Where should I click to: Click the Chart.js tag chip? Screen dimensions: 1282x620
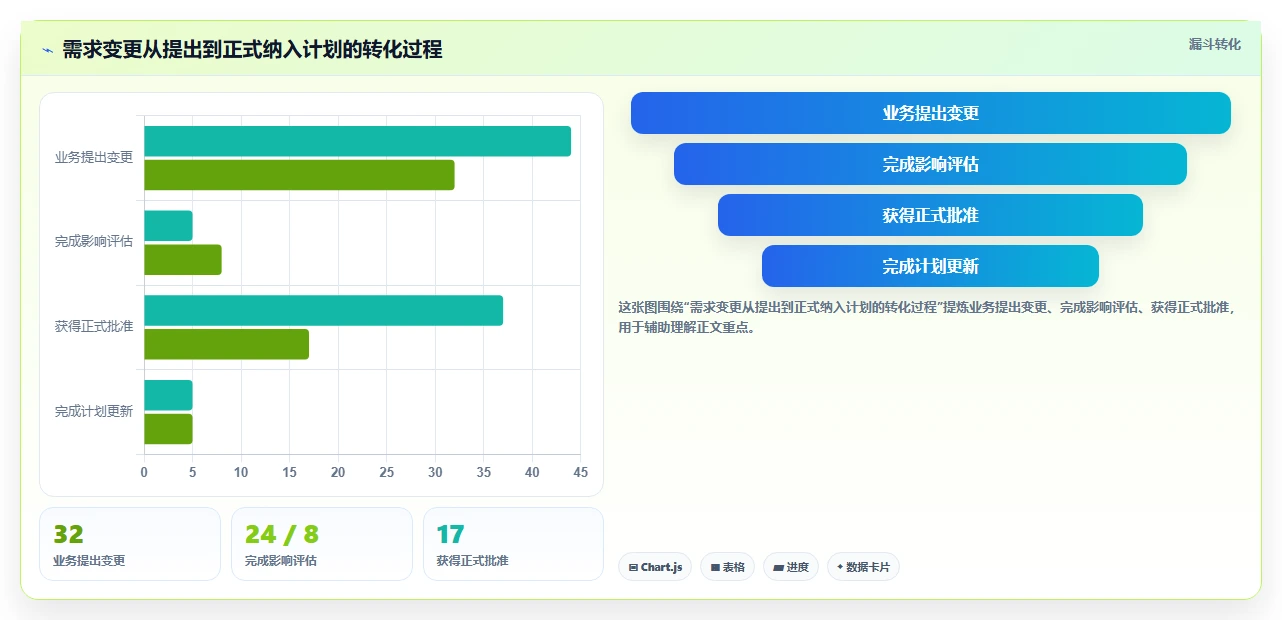pos(655,567)
